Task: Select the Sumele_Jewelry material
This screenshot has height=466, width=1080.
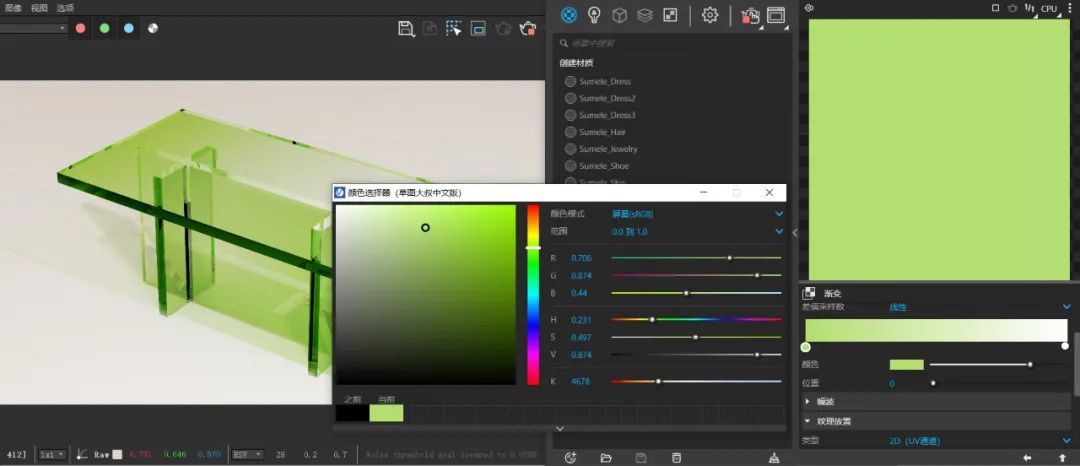Action: click(601, 149)
